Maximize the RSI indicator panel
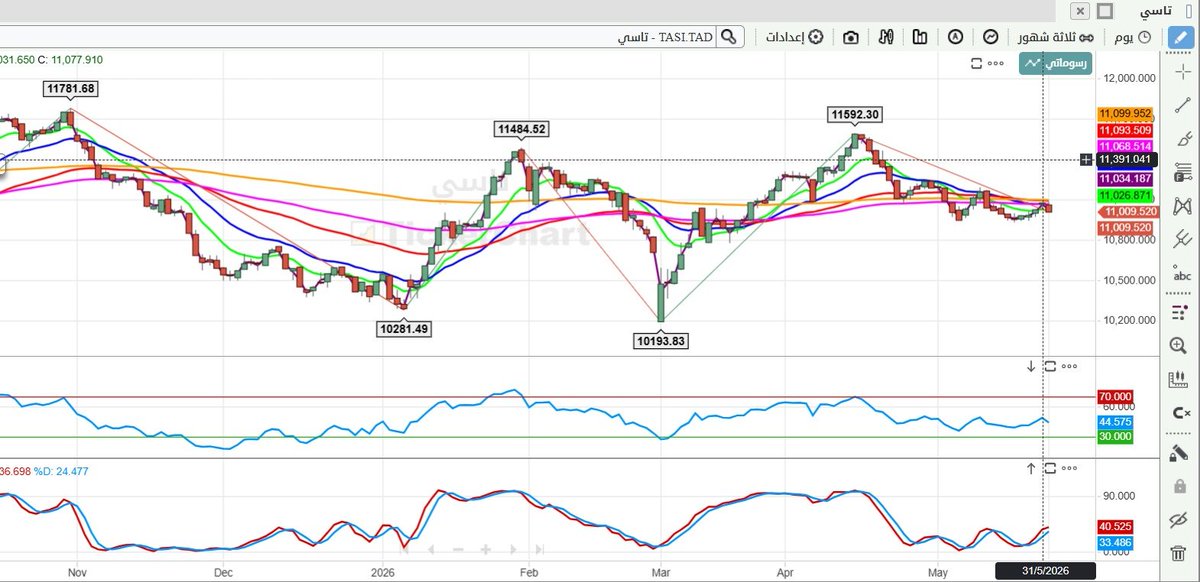The image size is (1200, 582). [x=1050, y=366]
